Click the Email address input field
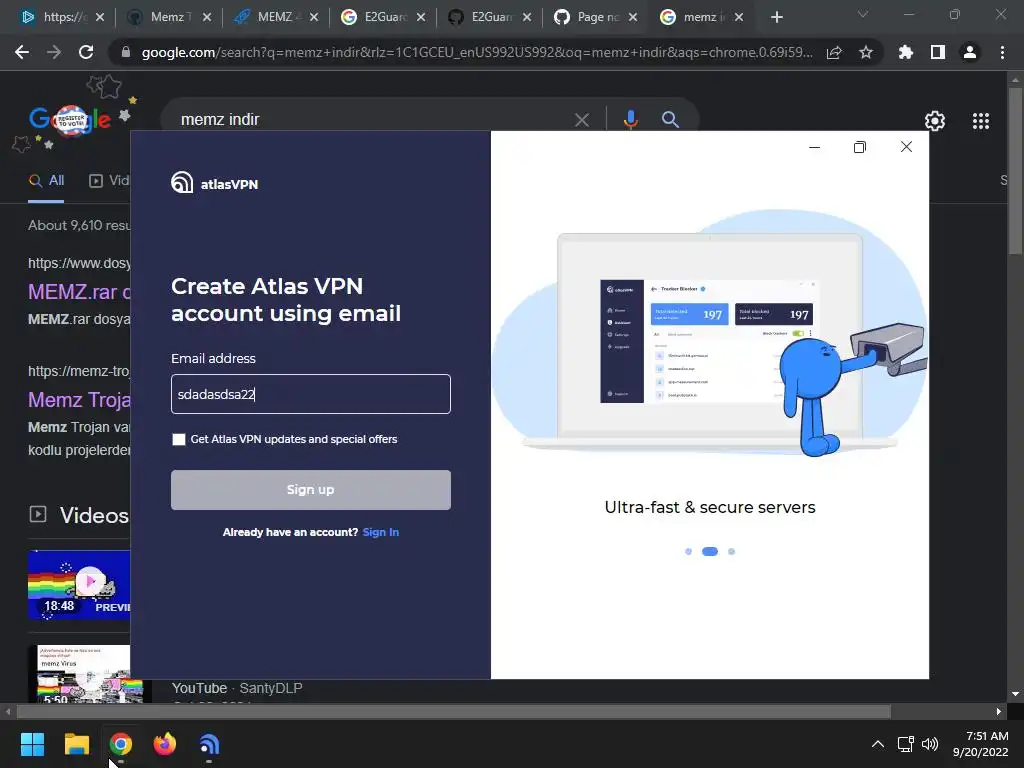 click(311, 394)
